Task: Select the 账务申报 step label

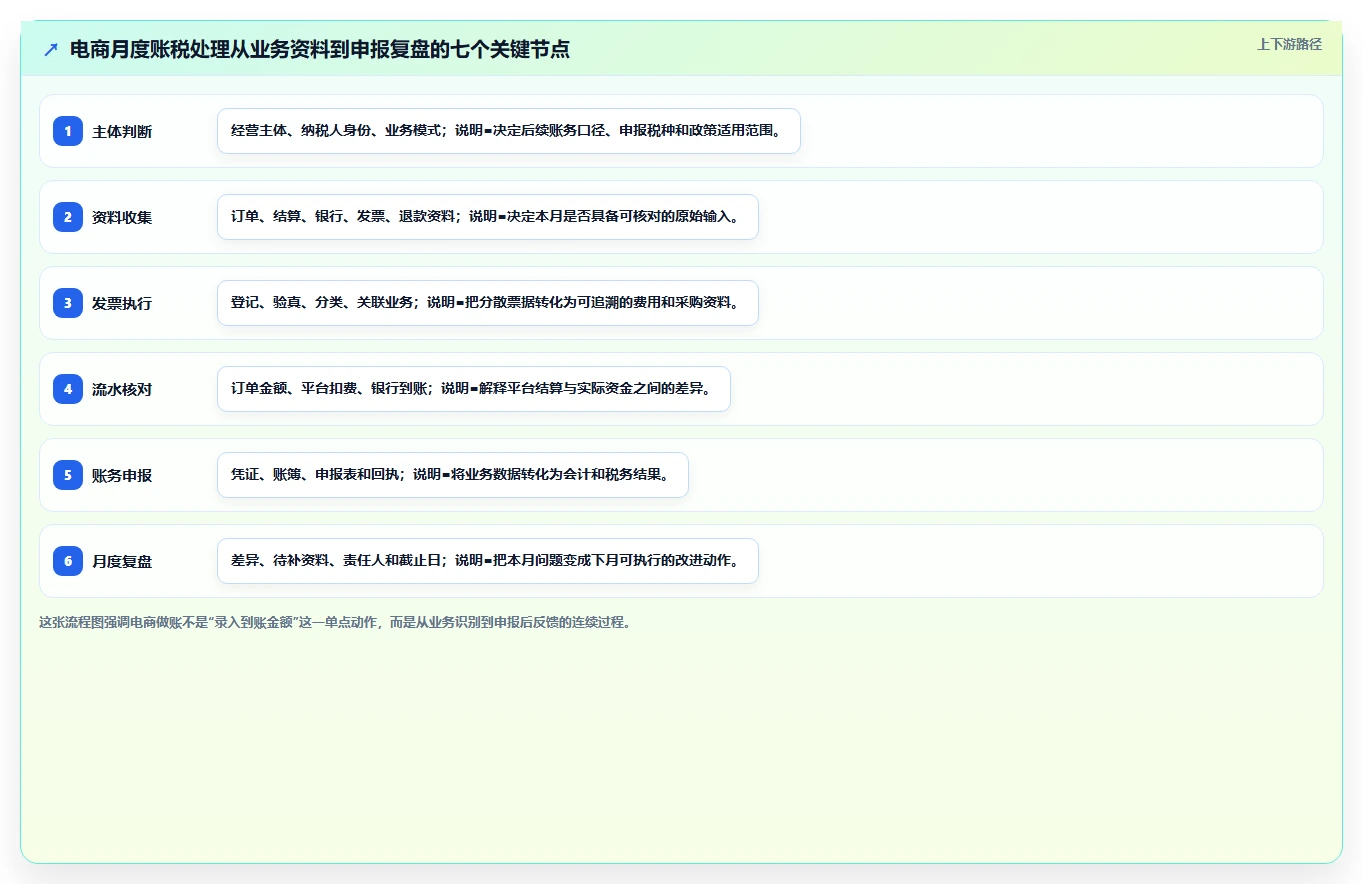Action: [122, 475]
